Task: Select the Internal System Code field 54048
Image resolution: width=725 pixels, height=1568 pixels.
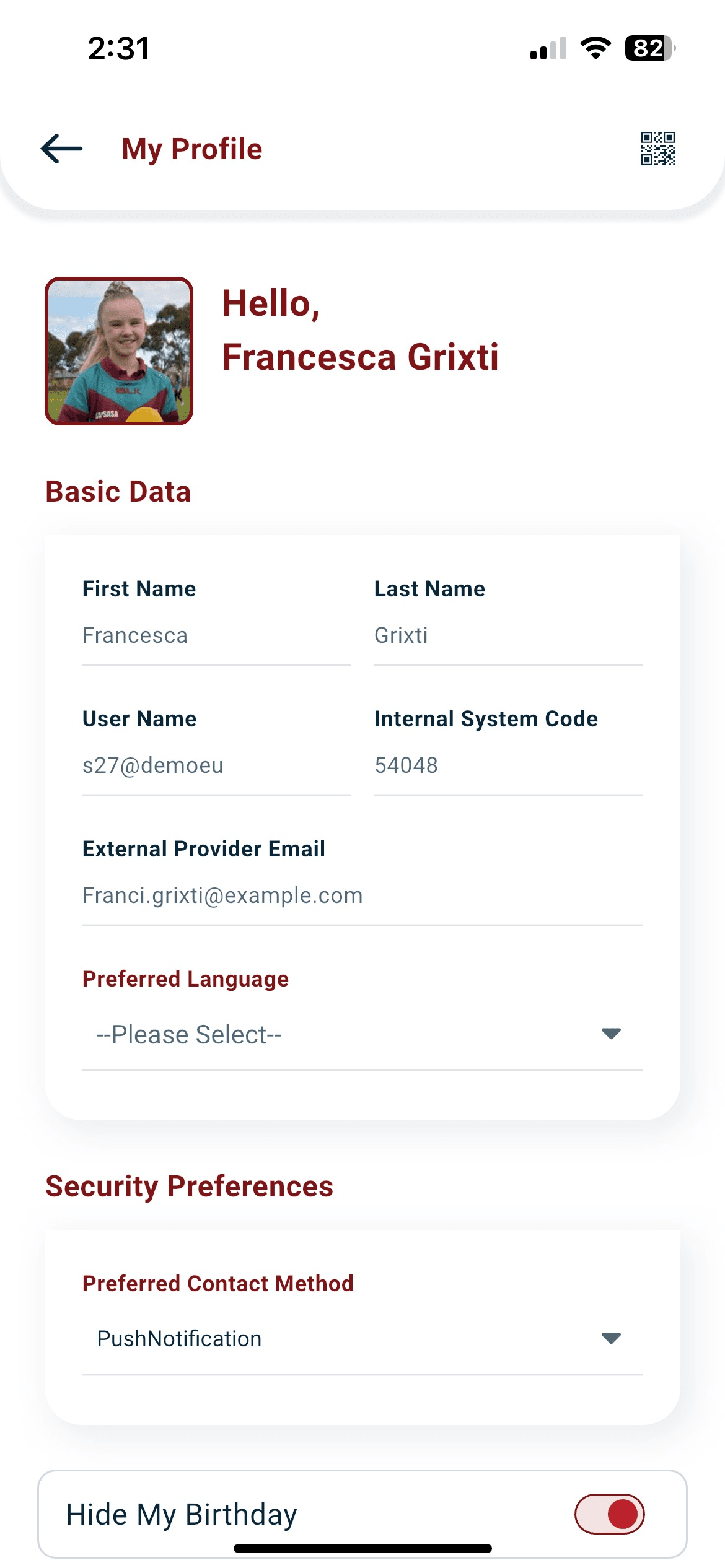Action: 508,766
